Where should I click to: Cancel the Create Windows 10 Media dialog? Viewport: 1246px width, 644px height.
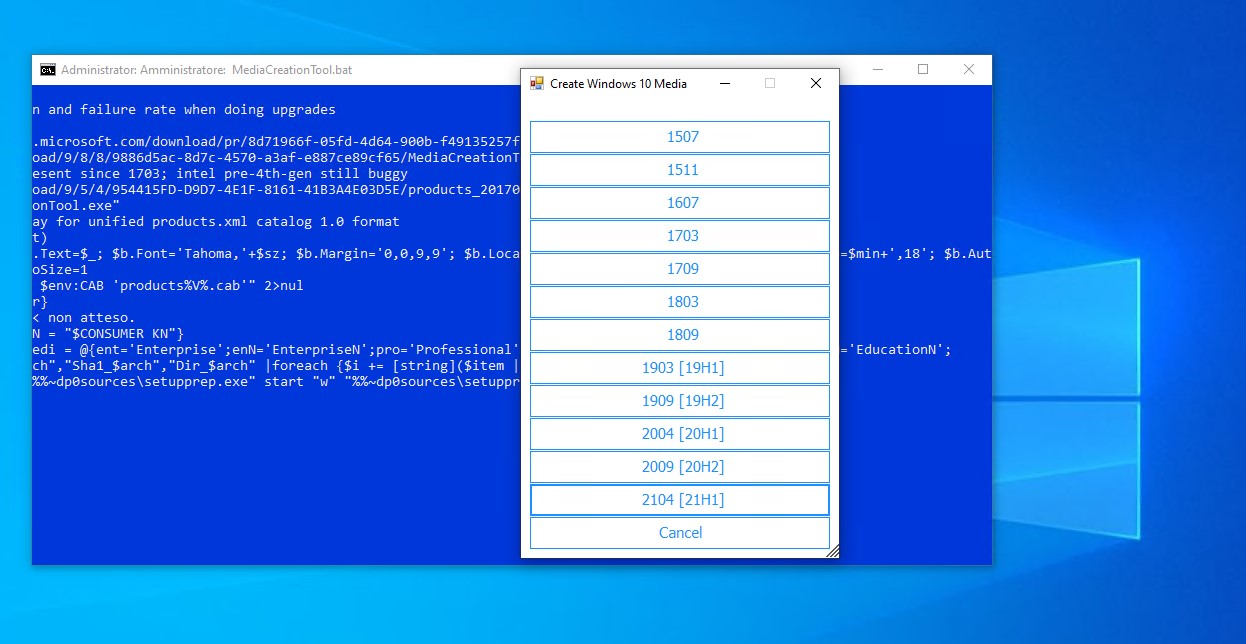click(x=680, y=533)
